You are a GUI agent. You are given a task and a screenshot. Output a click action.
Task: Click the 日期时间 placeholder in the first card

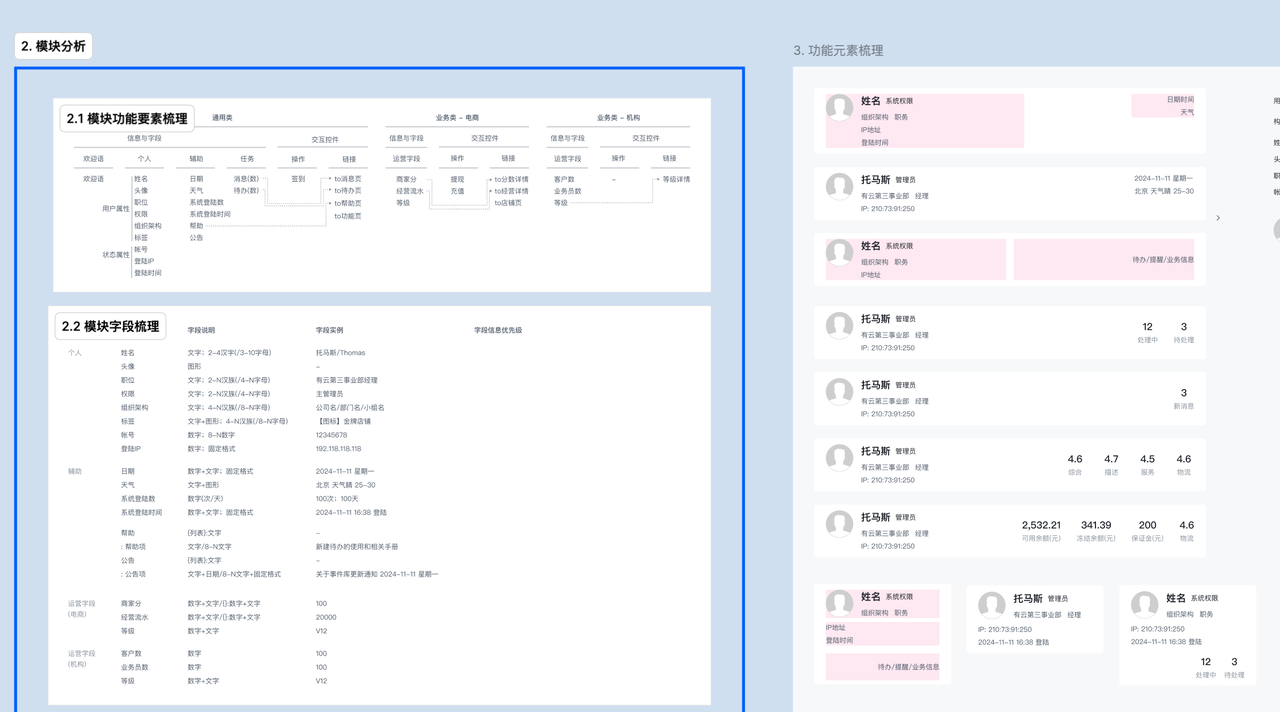click(x=1180, y=100)
